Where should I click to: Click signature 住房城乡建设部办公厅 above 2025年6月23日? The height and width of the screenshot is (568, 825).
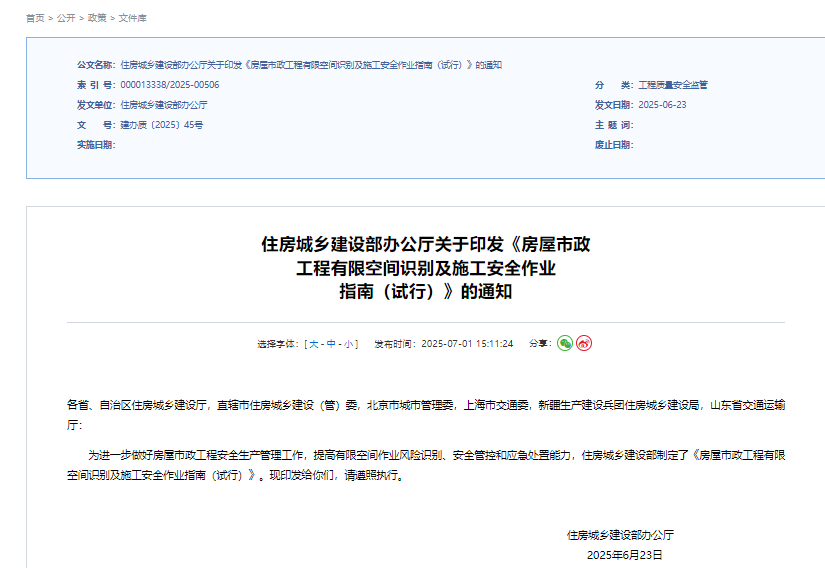(x=620, y=535)
